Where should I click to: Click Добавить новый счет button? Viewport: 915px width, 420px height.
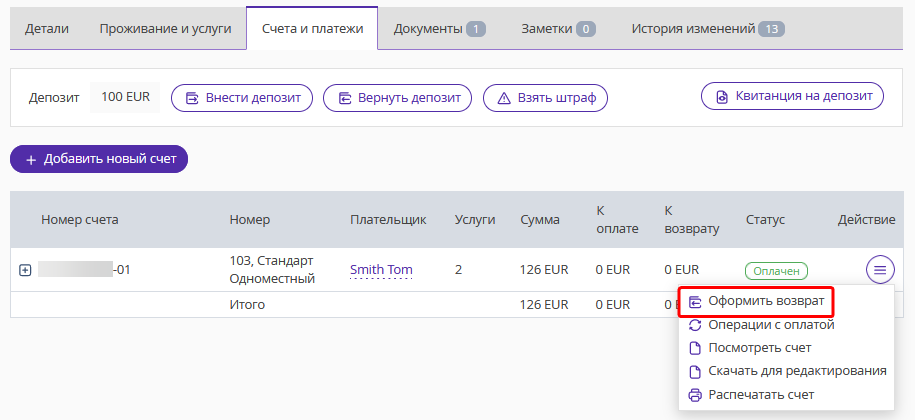click(99, 159)
